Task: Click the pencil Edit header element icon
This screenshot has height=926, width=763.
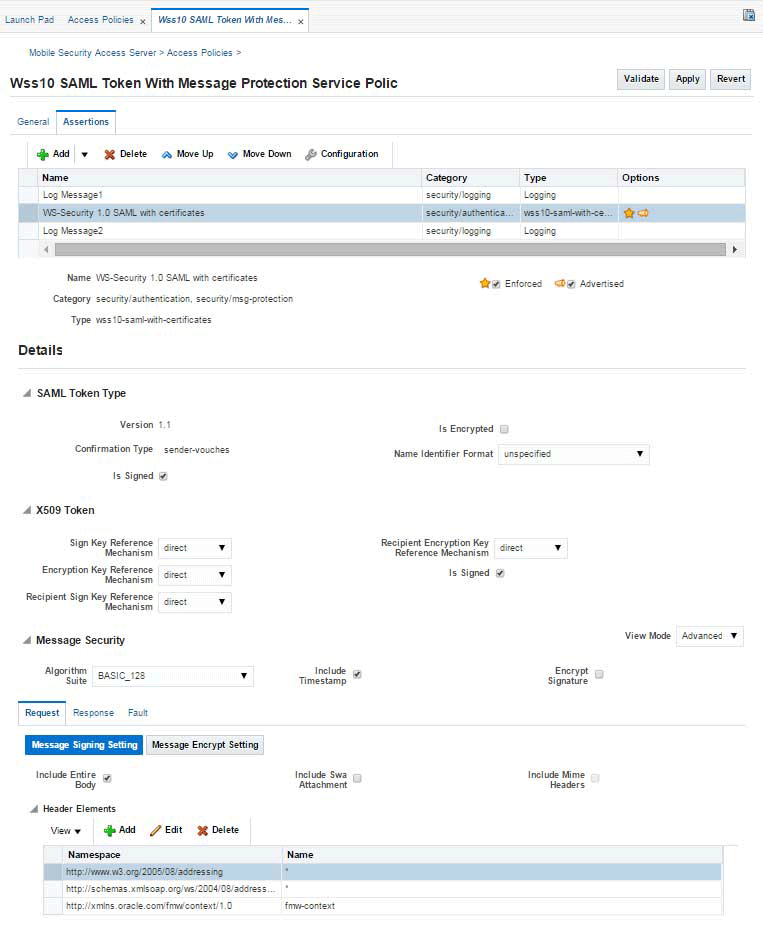Action: pos(155,830)
